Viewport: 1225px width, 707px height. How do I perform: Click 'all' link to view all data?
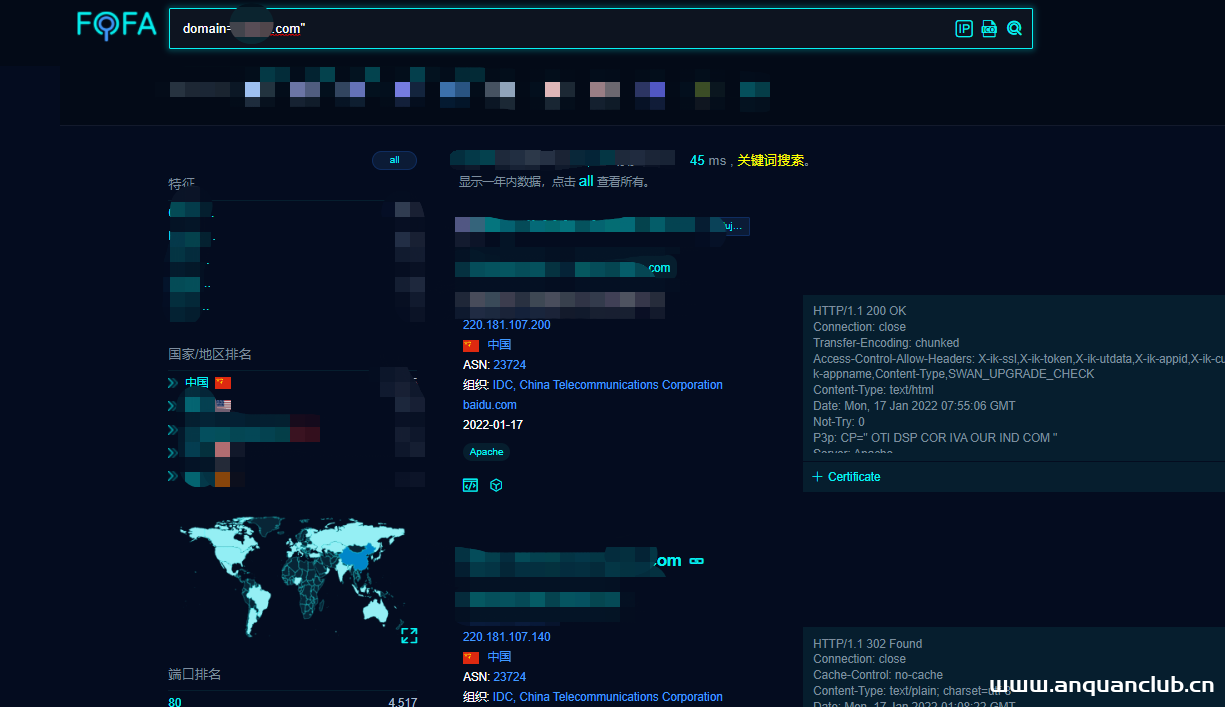586,182
